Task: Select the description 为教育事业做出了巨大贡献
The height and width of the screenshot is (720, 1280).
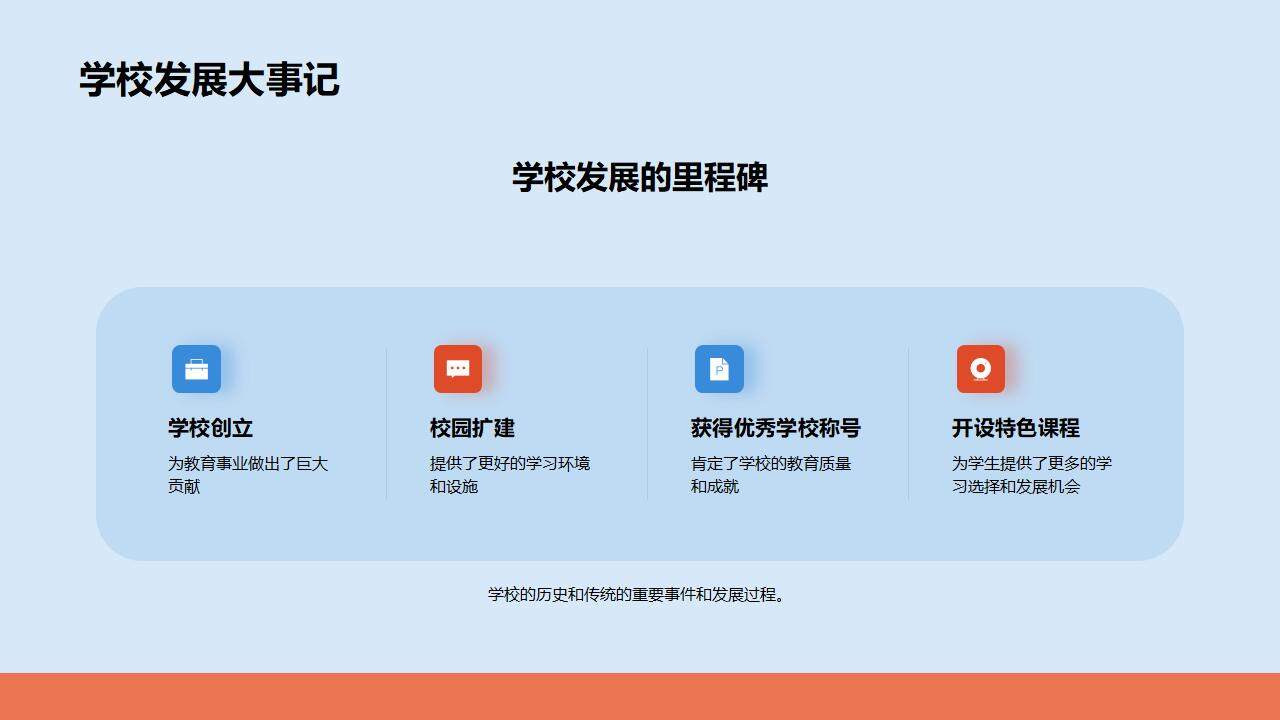Action: point(248,475)
